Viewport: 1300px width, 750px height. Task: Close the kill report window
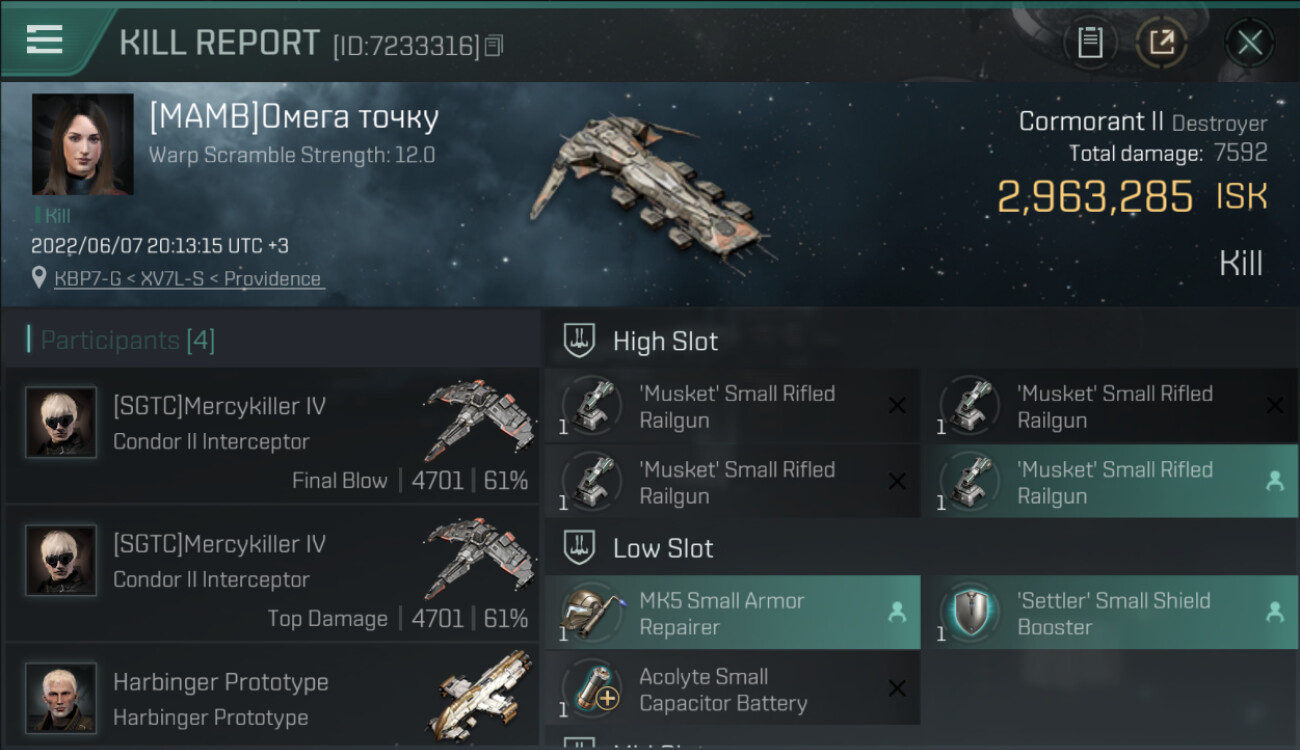1249,43
